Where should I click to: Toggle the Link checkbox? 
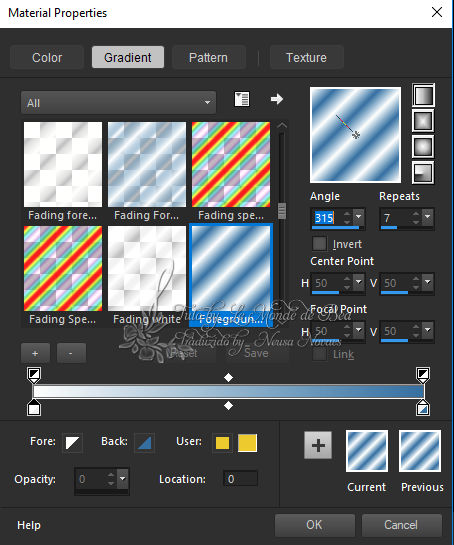[x=319, y=355]
